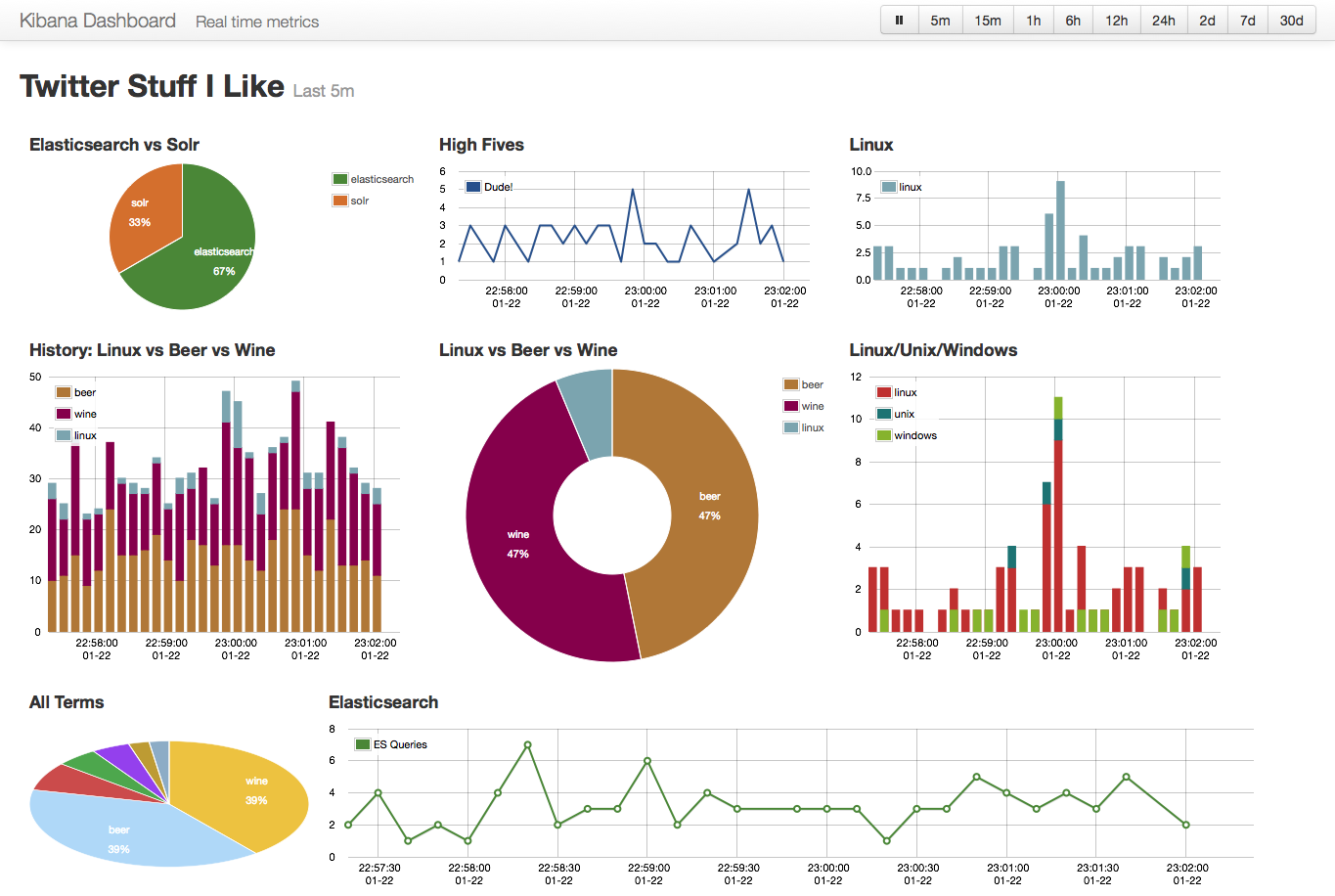Select the 5m time range
The width and height of the screenshot is (1335, 896).
coord(940,21)
